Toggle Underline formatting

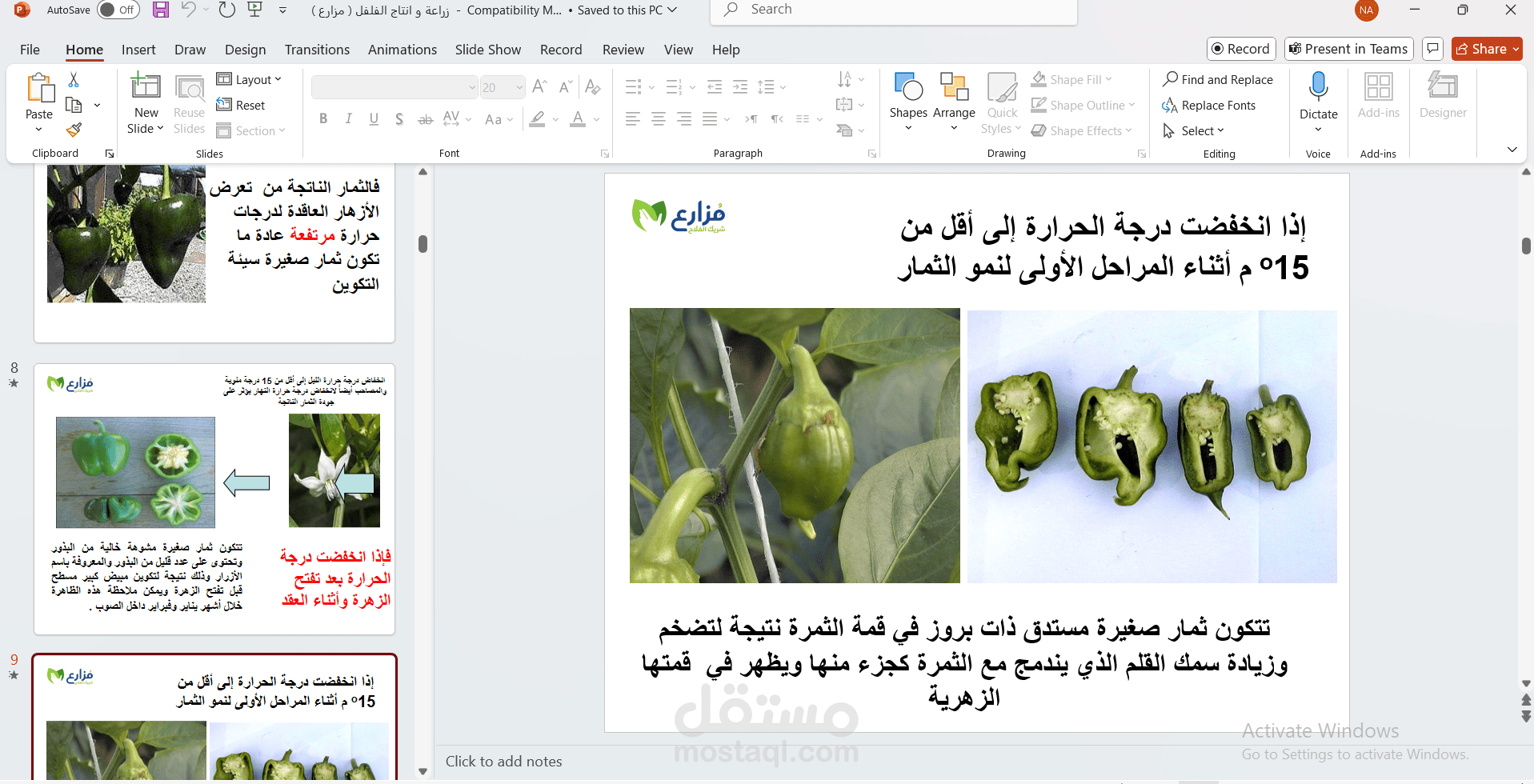[374, 119]
